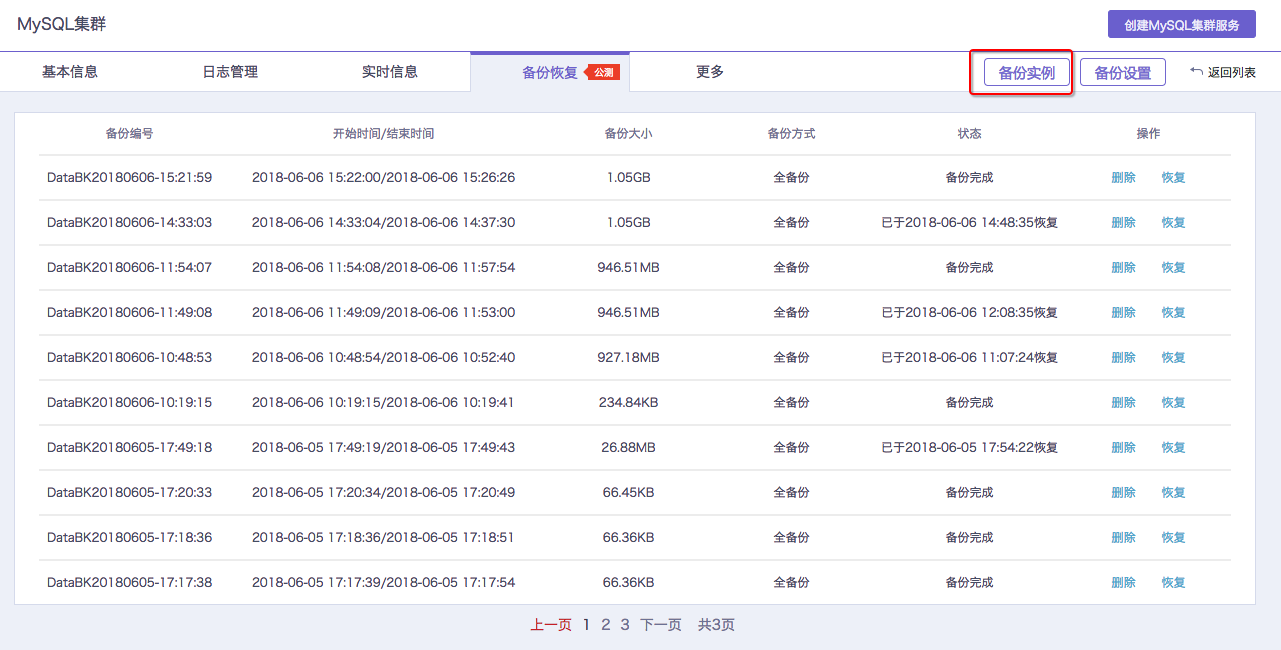This screenshot has height=650, width=1281.
Task: Click size value 927.18MB
Action: tap(629, 358)
